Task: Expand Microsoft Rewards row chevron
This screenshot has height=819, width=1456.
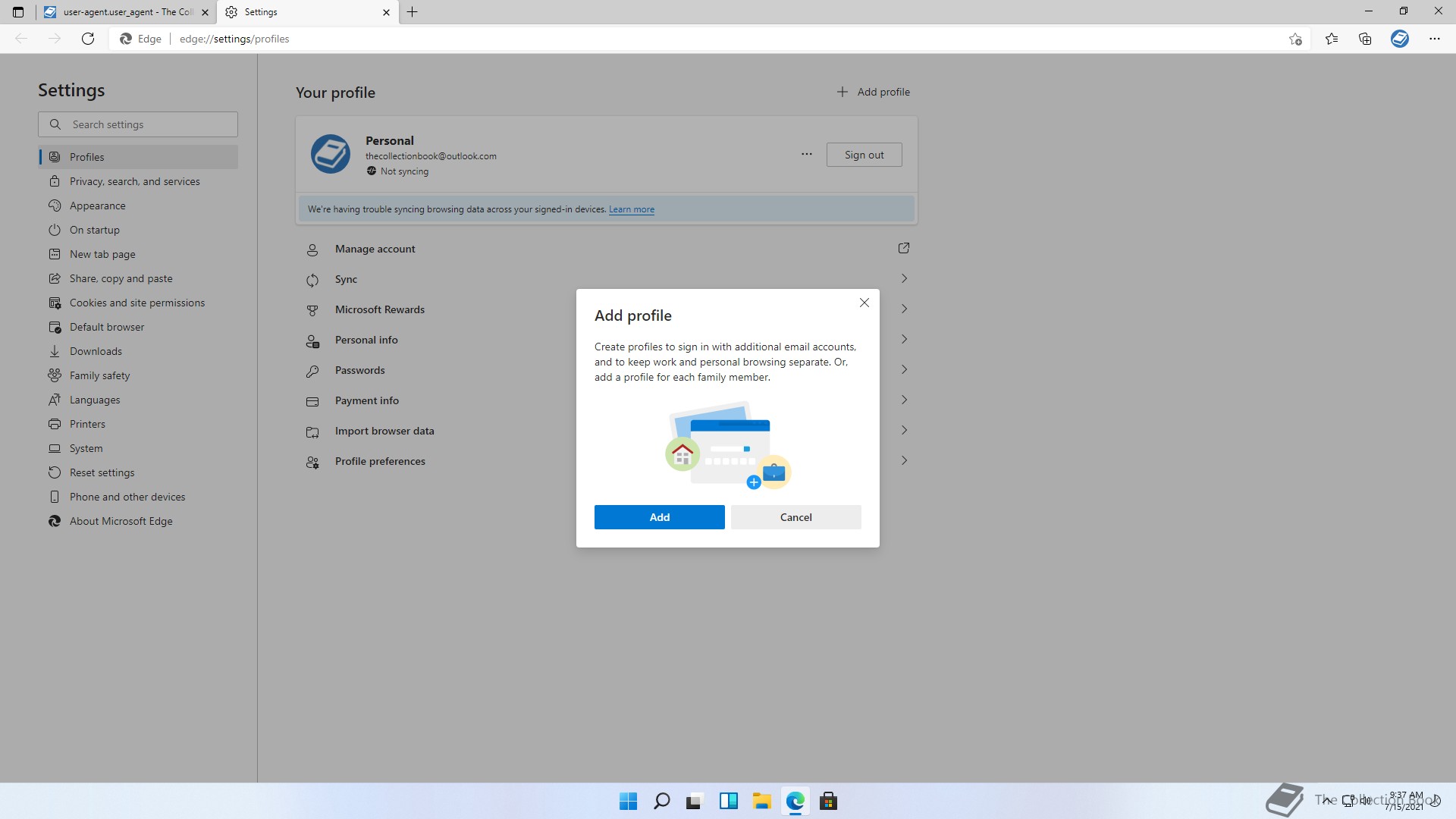Action: (x=904, y=309)
